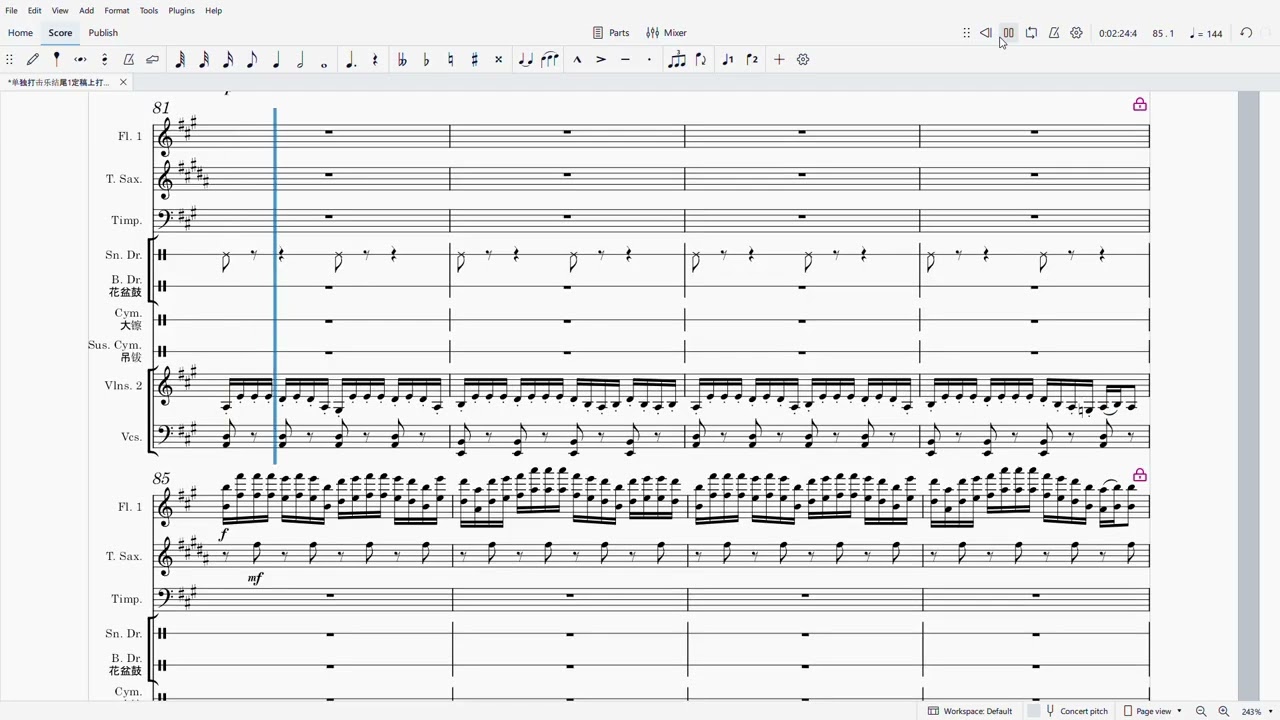1280x720 pixels.
Task: Select the whole note duration
Action: [324, 63]
